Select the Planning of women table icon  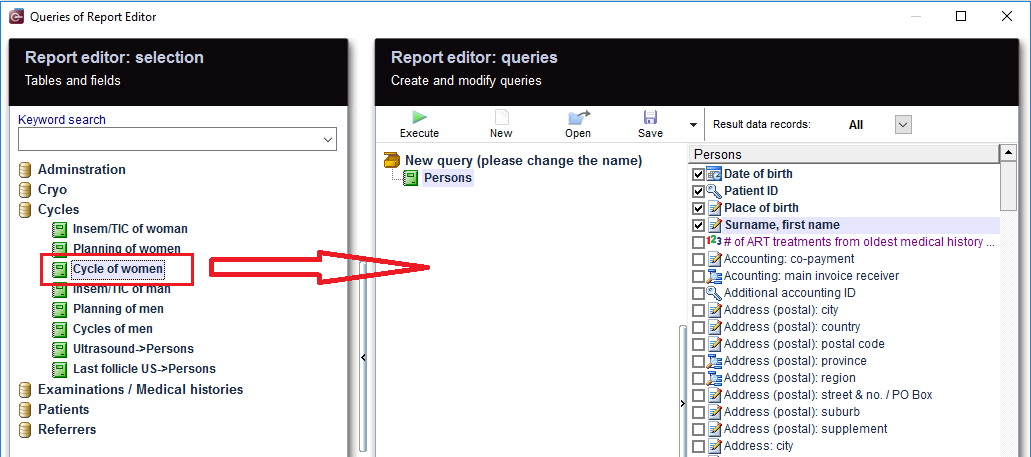point(60,249)
